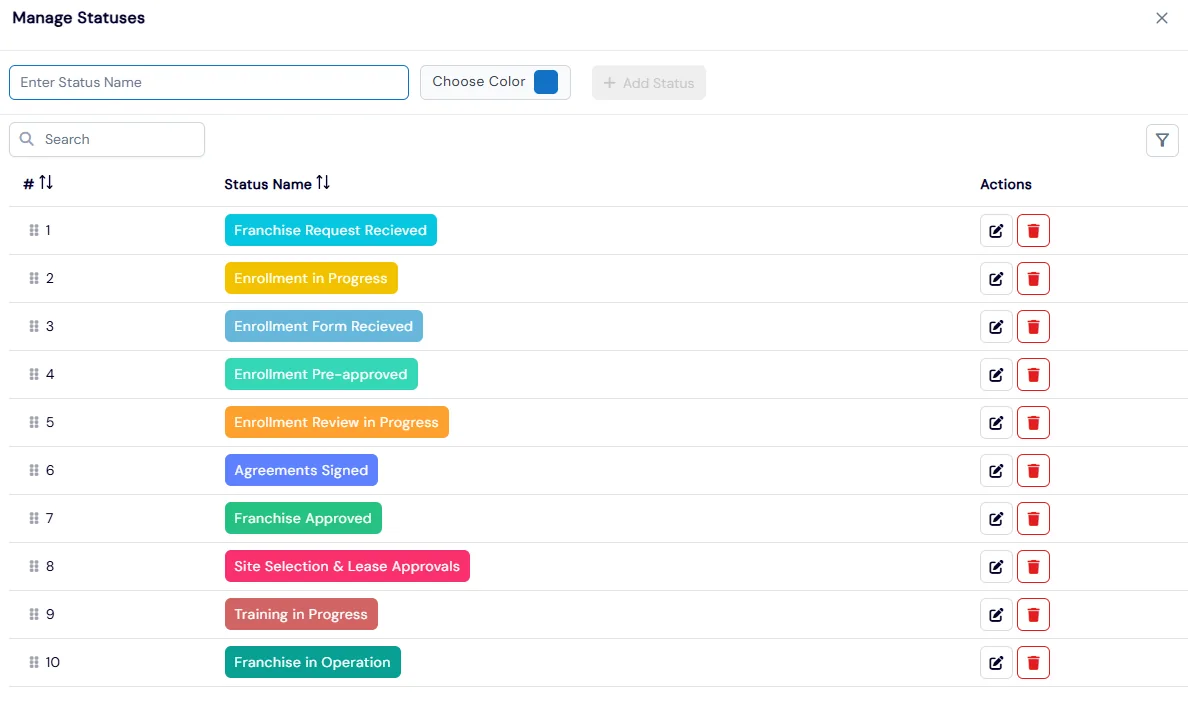Click the Enter Status Name field

coord(208,83)
